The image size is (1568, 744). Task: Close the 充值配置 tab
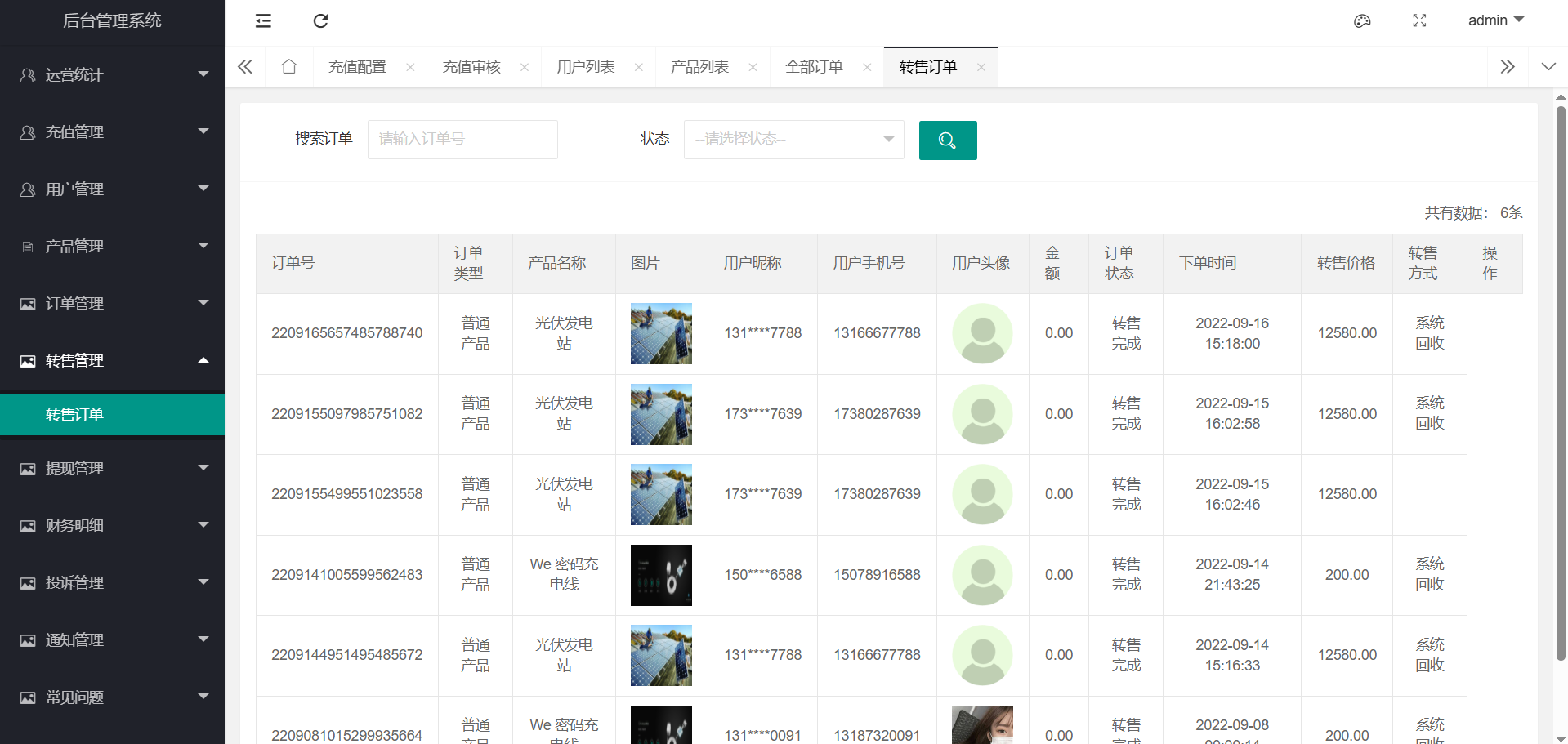point(410,68)
